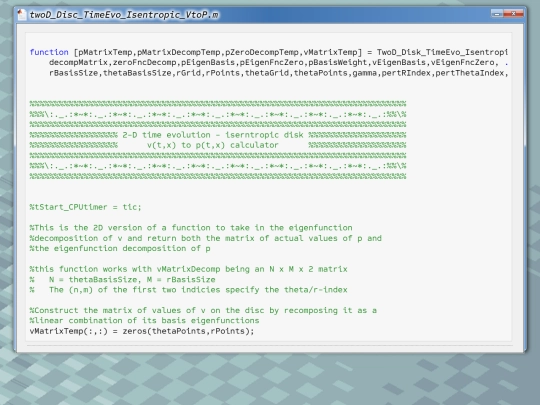Image resolution: width=540 pixels, height=405 pixels.
Task: Close the twoD_Disc_TimeEvo_Isentropic_VtoP.m window
Action: [x=513, y=14]
